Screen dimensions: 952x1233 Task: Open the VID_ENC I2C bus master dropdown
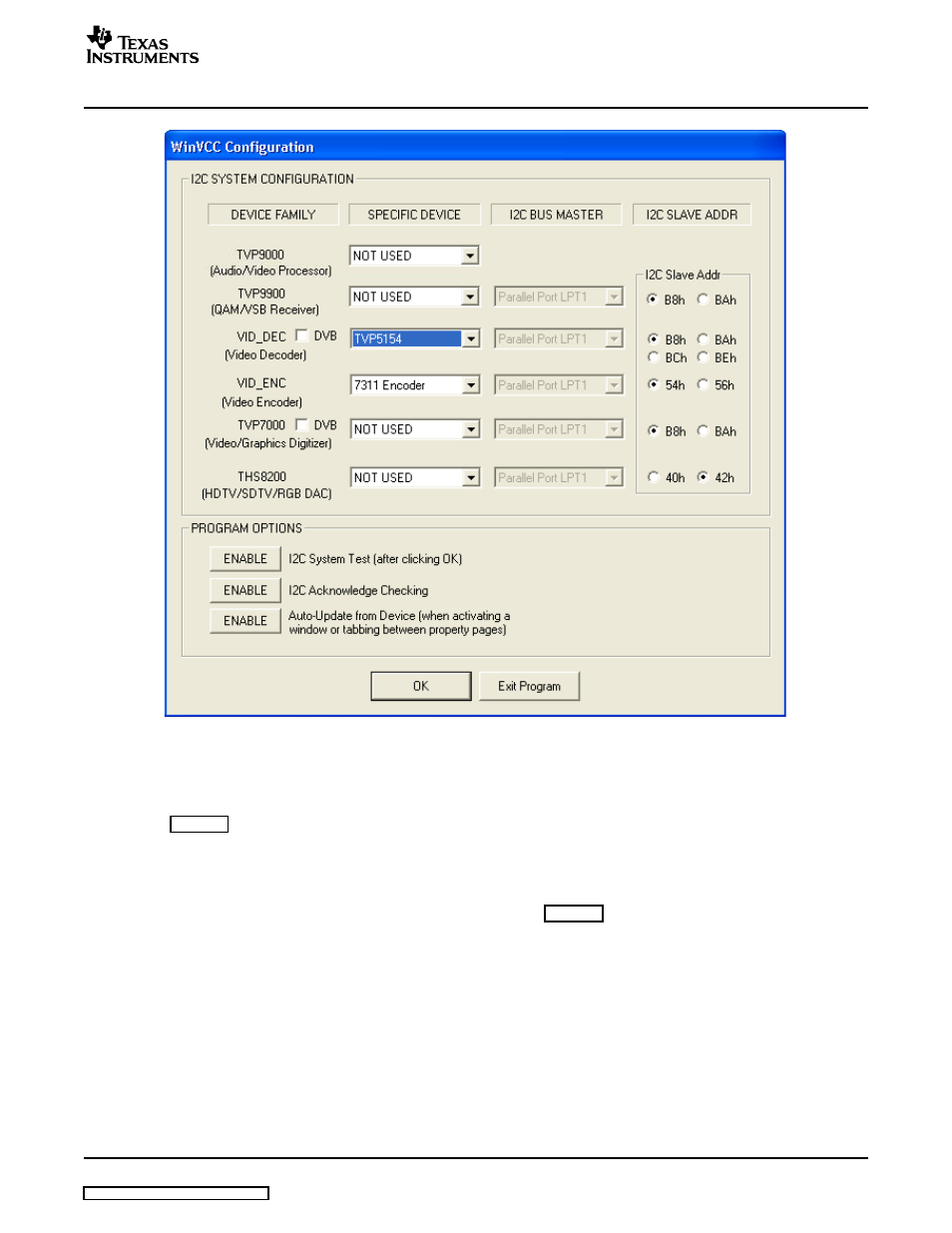[559, 385]
